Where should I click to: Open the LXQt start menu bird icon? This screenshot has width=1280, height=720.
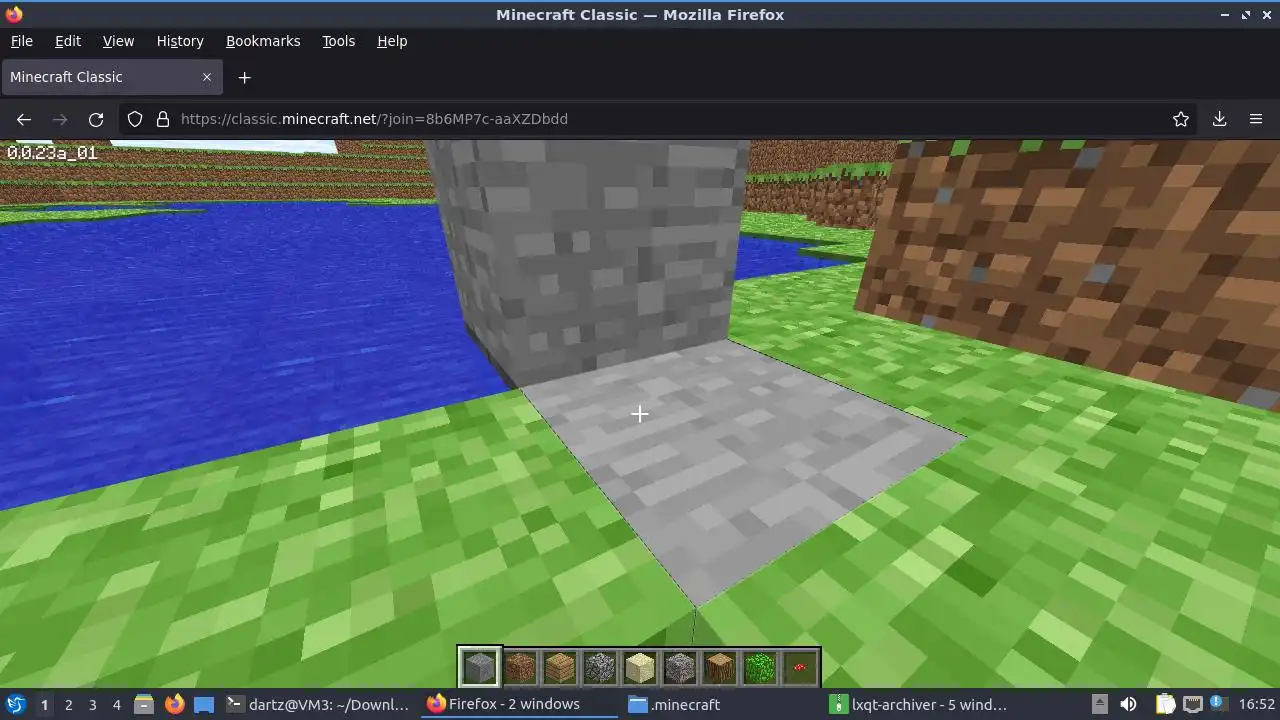pyautogui.click(x=15, y=704)
